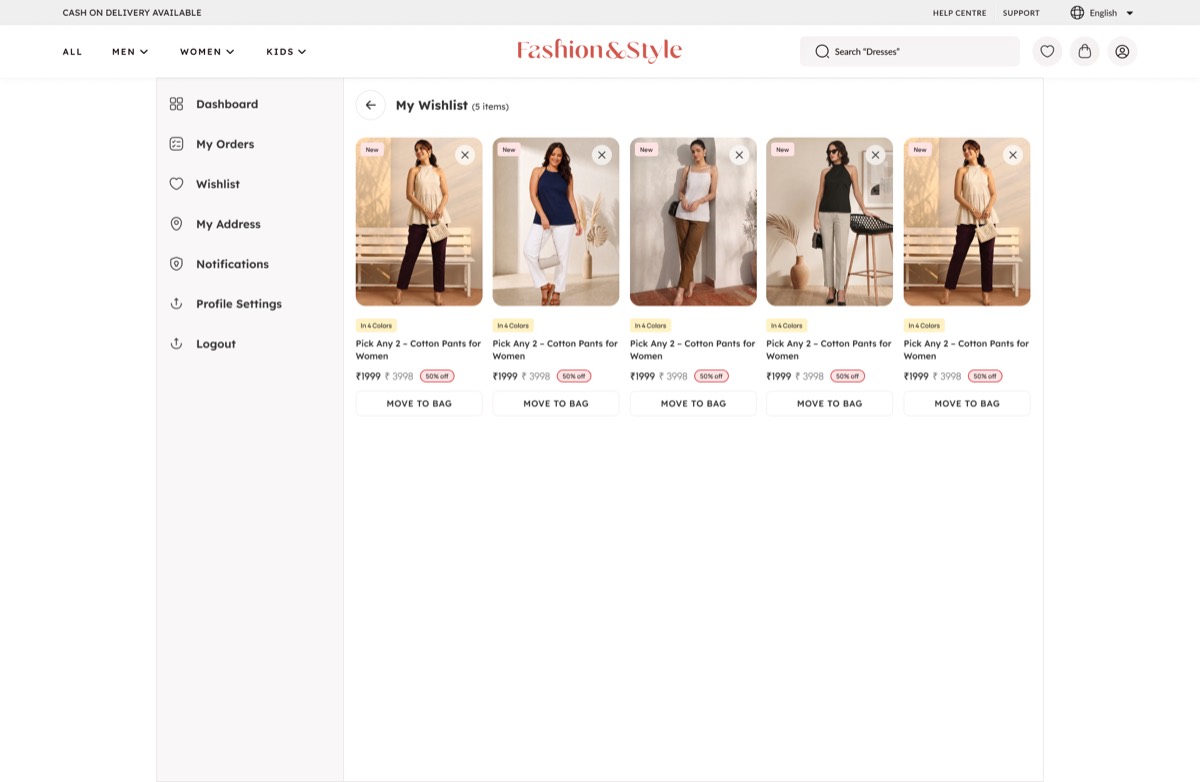The width and height of the screenshot is (1200, 782).
Task: Open the white camisole brown pants product image
Action: pos(693,222)
